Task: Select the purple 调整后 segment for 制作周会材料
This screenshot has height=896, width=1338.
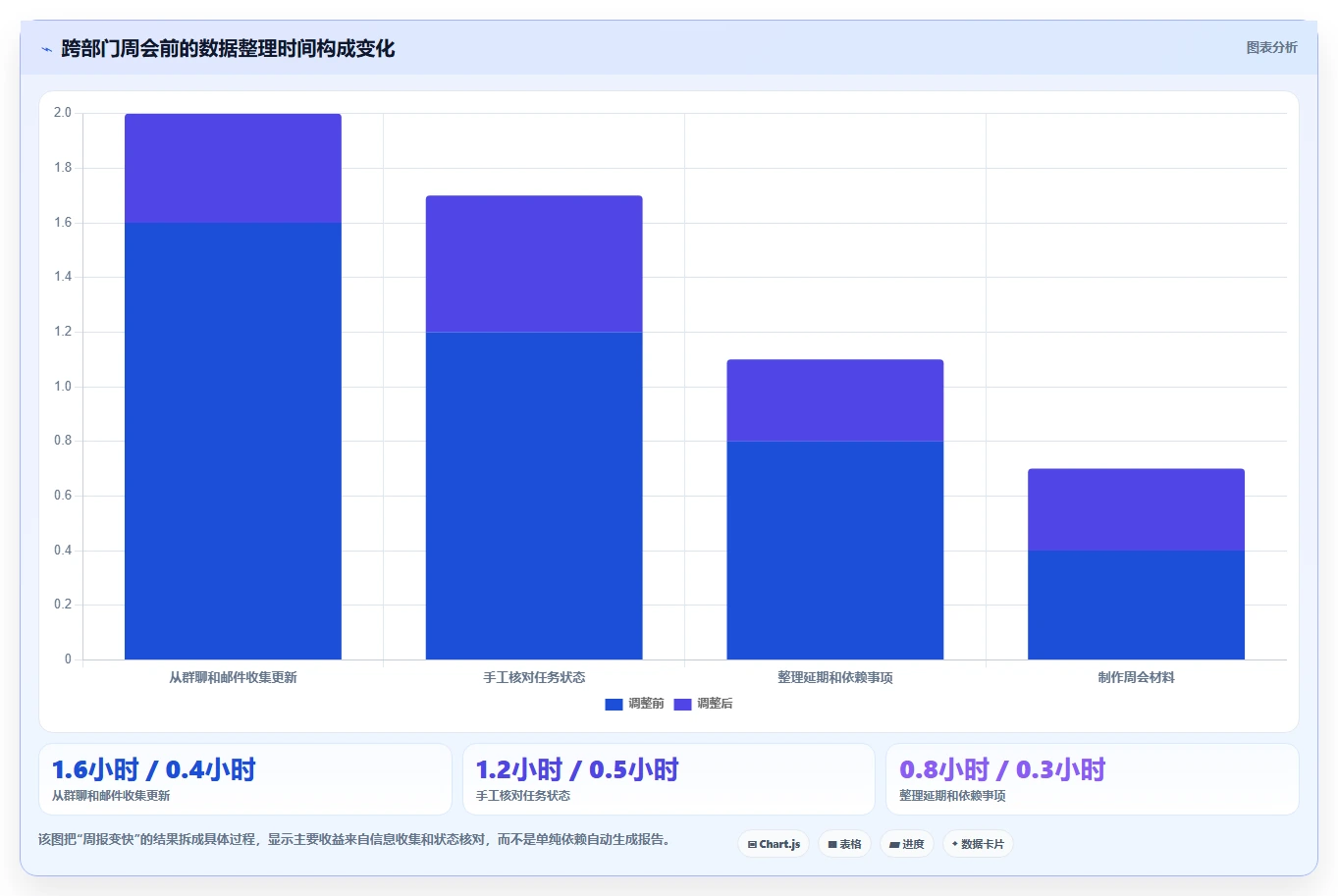Action: point(1136,509)
